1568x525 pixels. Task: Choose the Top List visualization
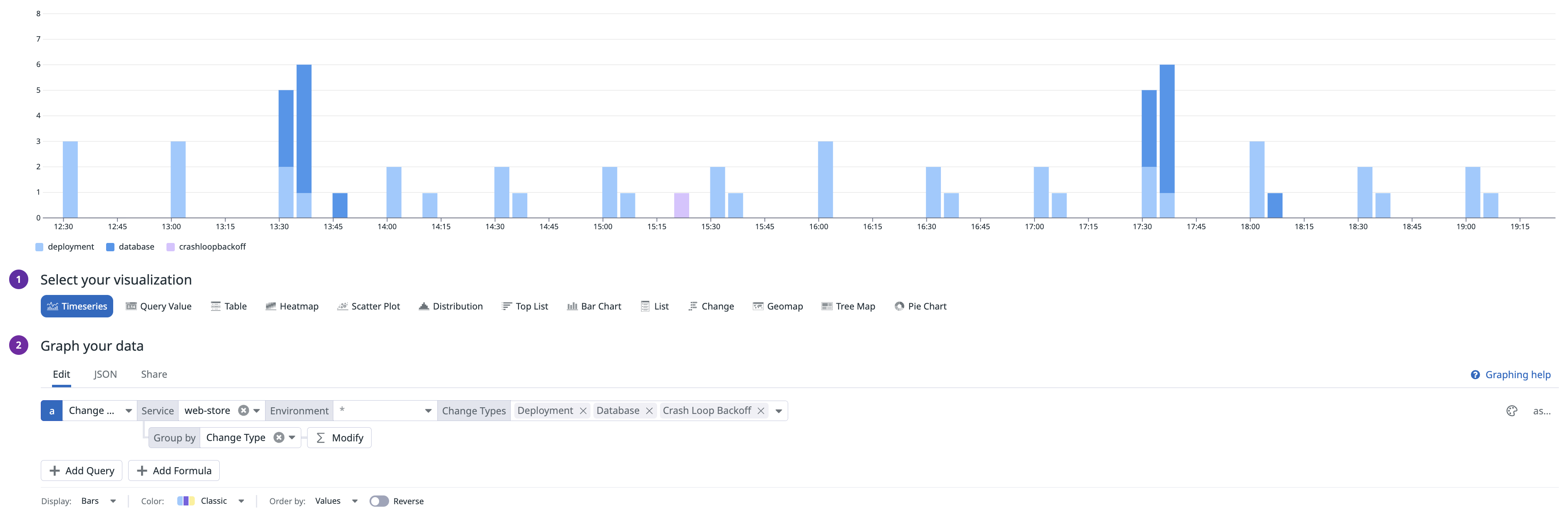click(x=524, y=306)
